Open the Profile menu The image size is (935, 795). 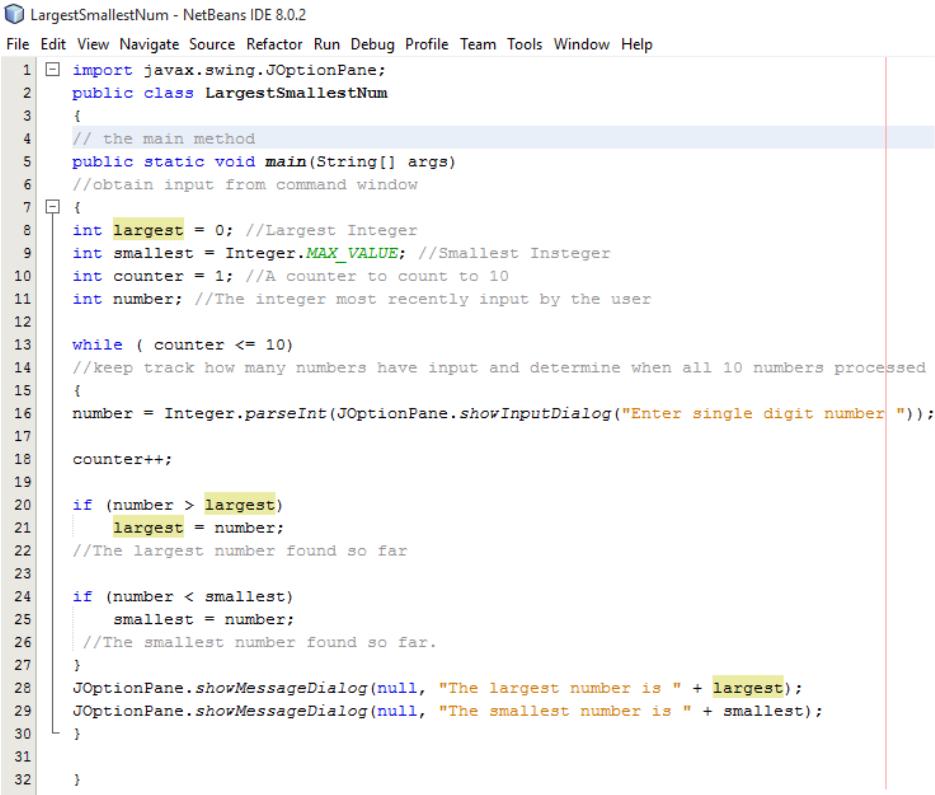pos(426,44)
